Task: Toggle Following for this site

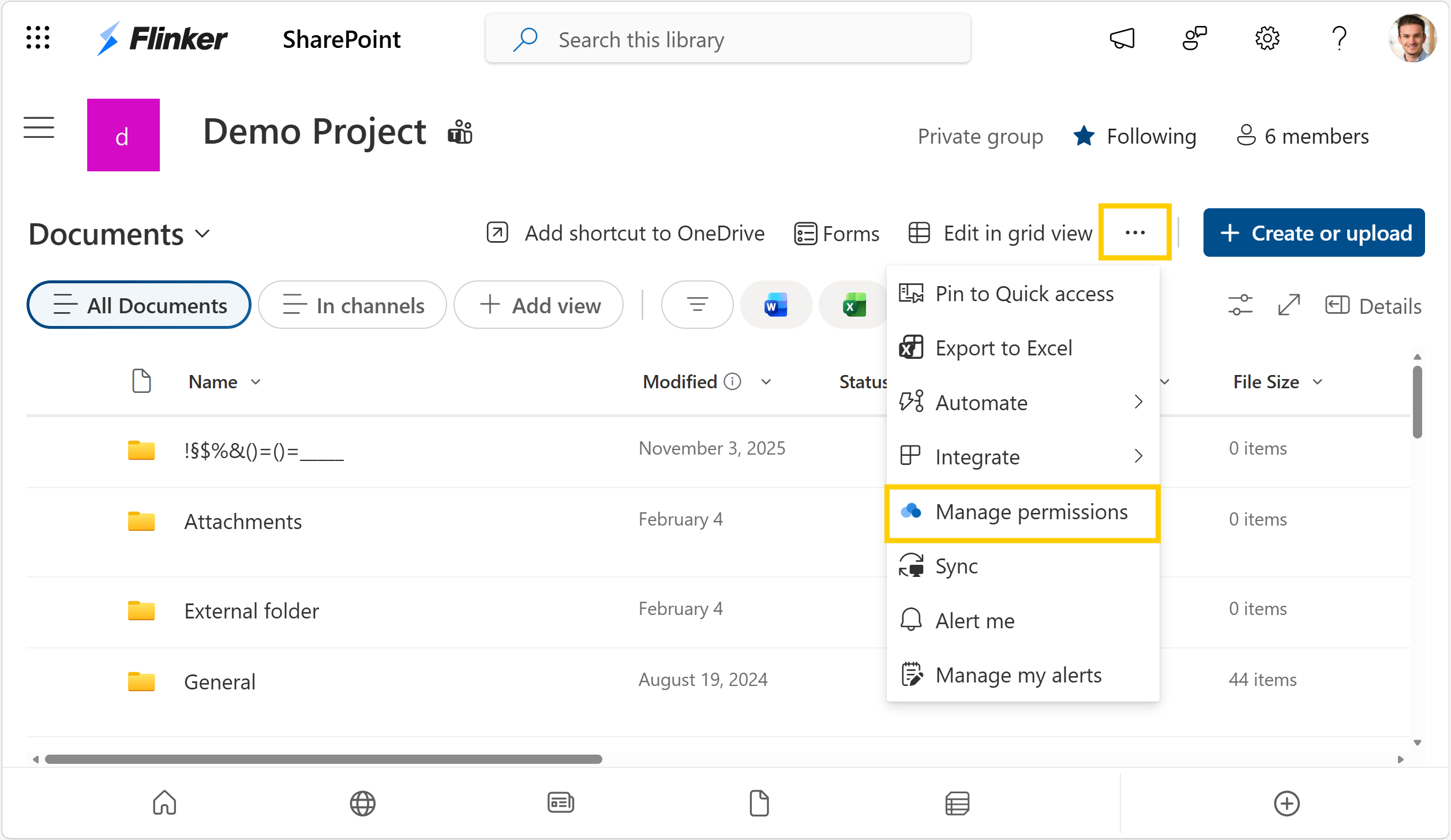Action: tap(1134, 136)
